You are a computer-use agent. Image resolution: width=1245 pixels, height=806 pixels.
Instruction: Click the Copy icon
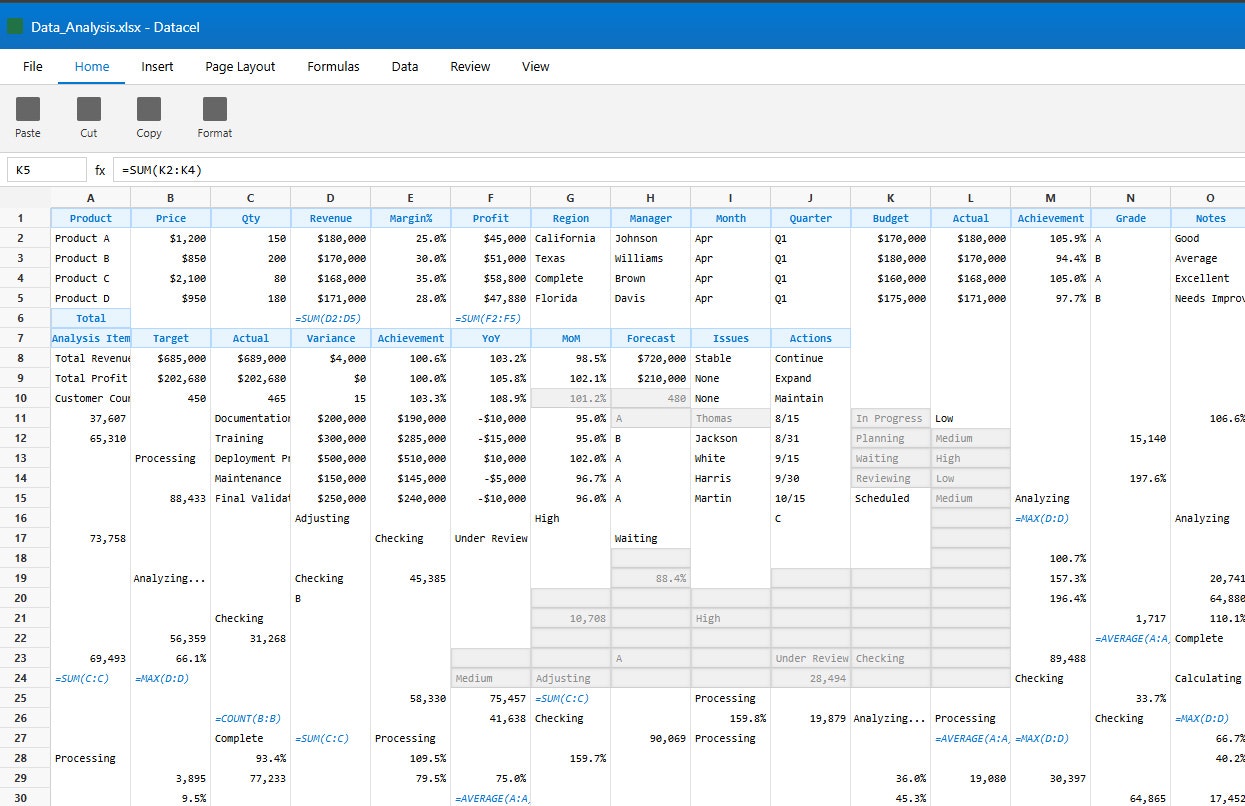(x=149, y=109)
